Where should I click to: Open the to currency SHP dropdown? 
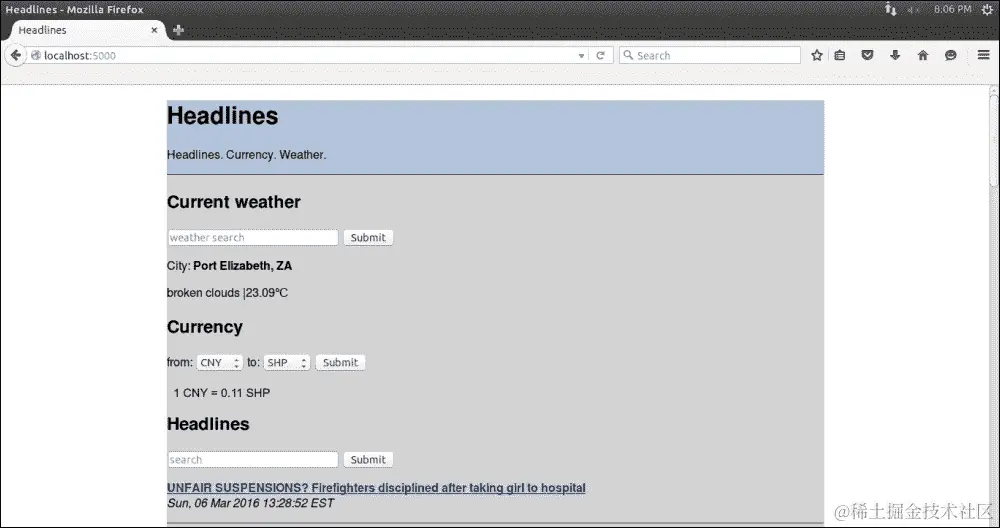tap(286, 362)
